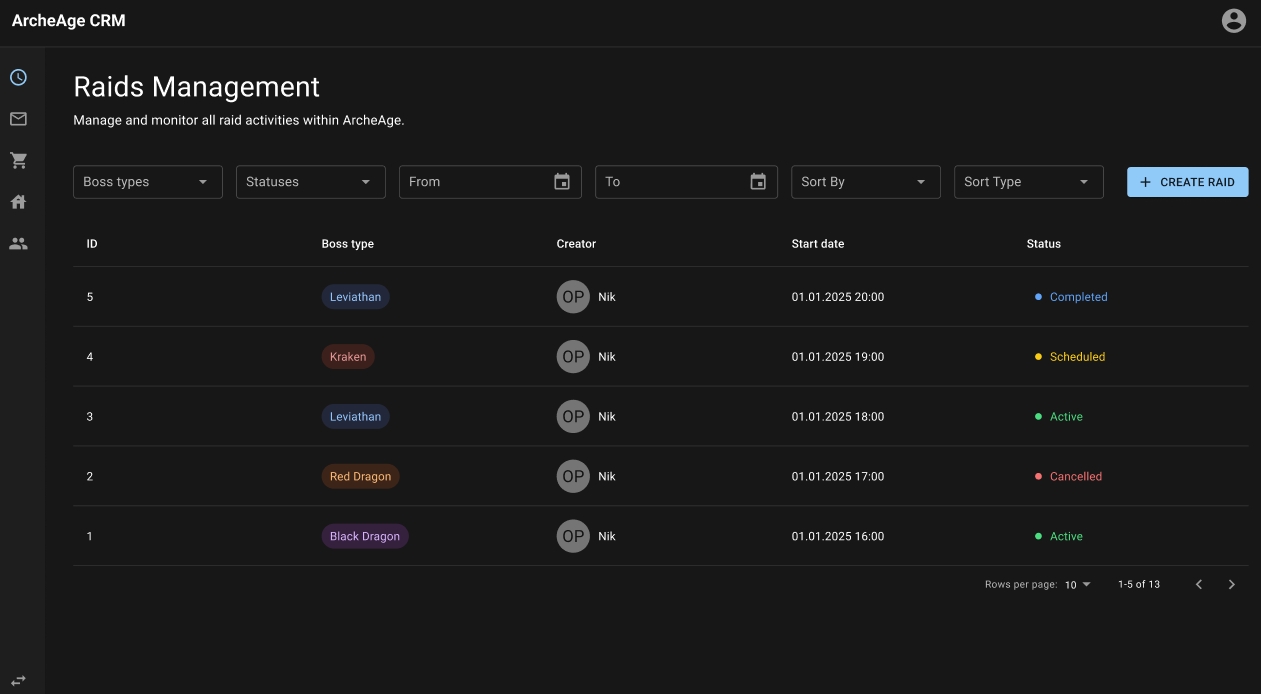
Task: Change rows per page value
Action: click(x=1078, y=584)
